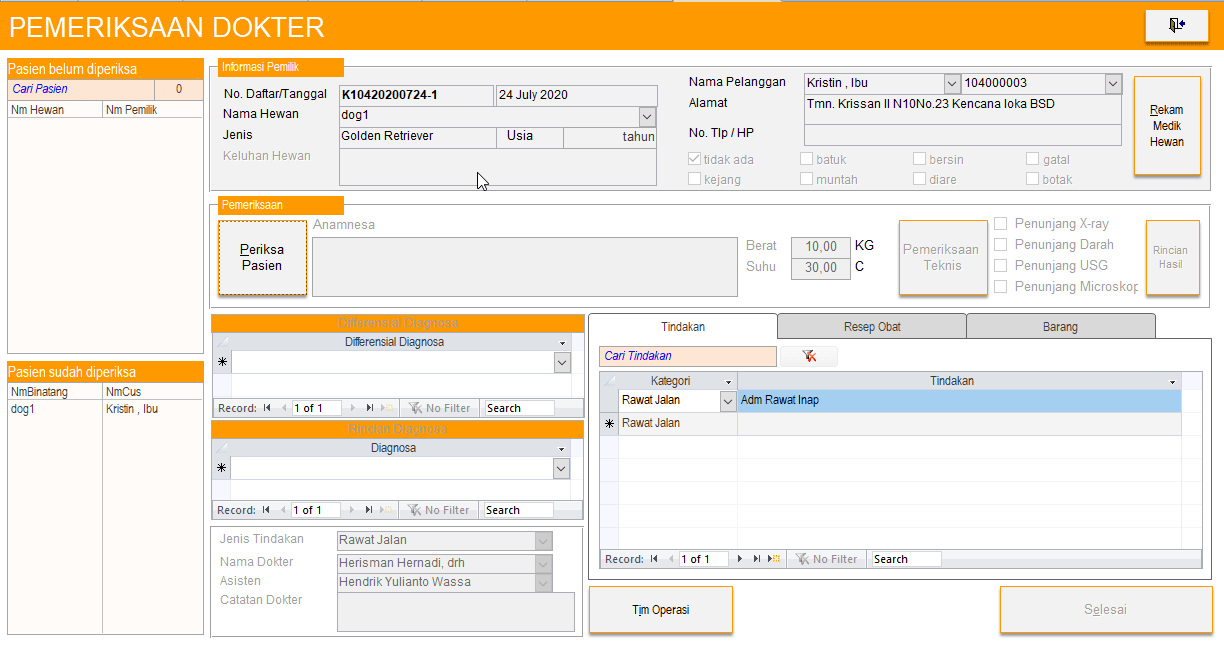The height and width of the screenshot is (657, 1224).
Task: Go to first record in Tindakan navigator
Action: pyautogui.click(x=654, y=559)
